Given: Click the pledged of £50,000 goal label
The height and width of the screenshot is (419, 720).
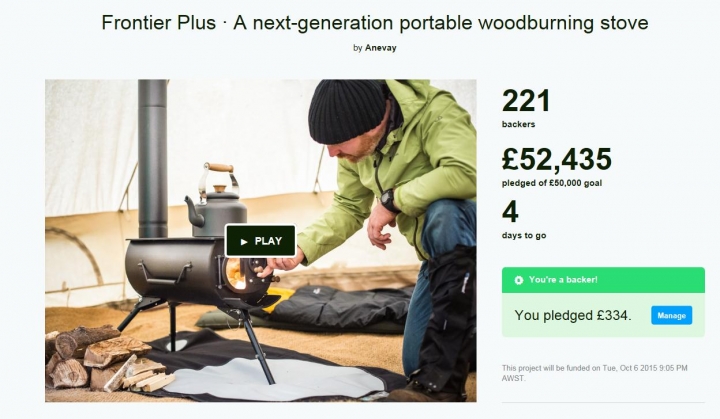Looking at the screenshot, I should coord(551,183).
